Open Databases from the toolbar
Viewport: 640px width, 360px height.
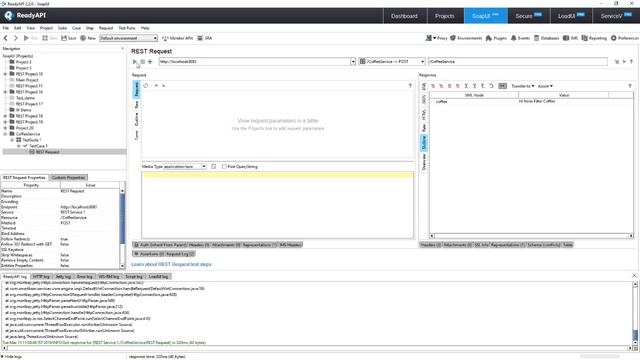point(547,38)
